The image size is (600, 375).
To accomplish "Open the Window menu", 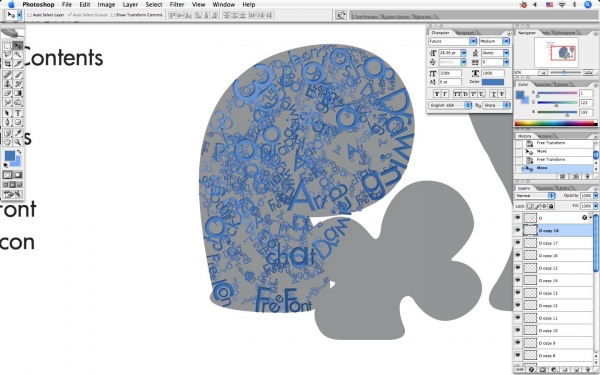I will point(223,5).
